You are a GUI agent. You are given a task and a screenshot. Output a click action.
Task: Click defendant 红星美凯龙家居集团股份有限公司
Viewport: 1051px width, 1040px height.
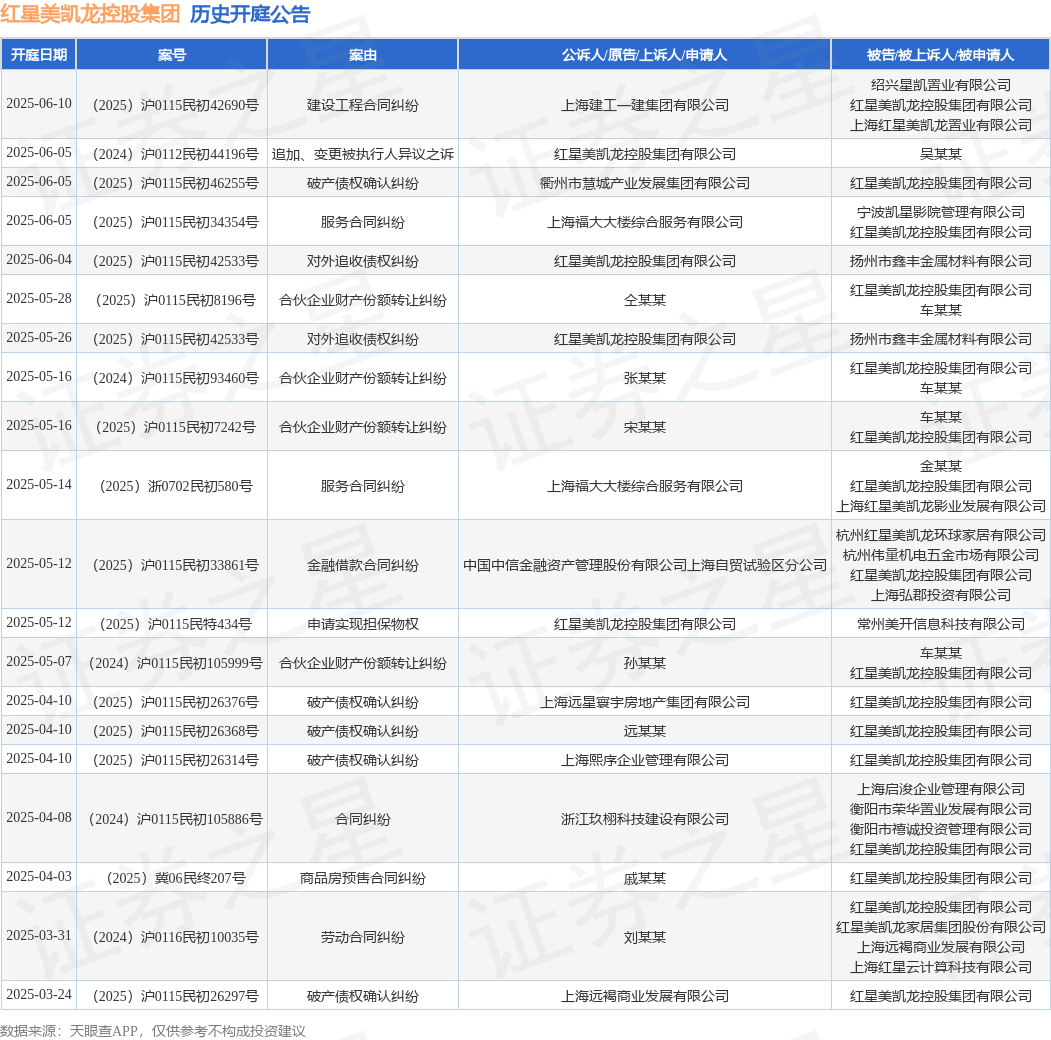tap(940, 927)
